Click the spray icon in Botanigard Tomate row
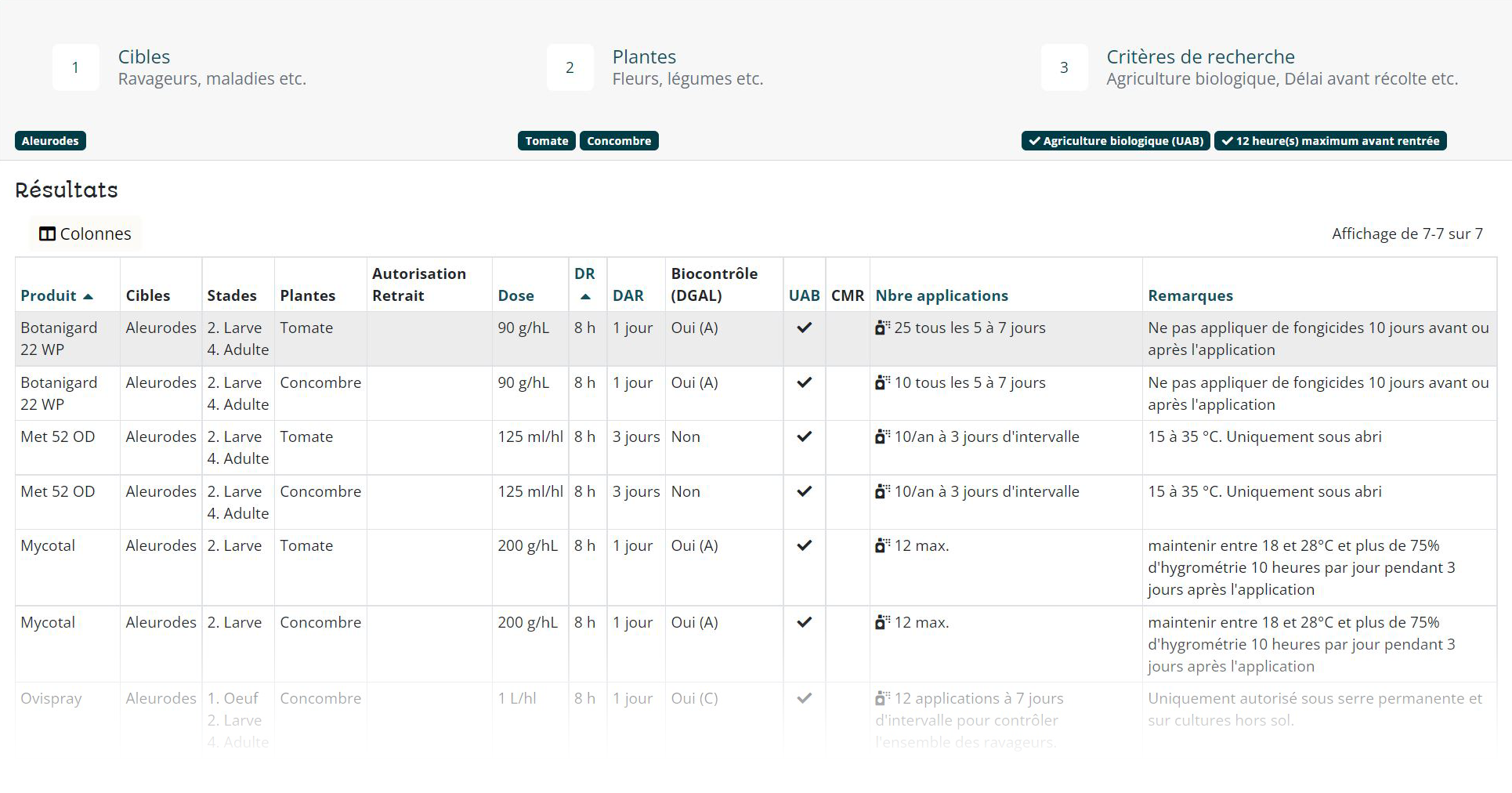This screenshot has height=793, width=1512. click(x=882, y=328)
